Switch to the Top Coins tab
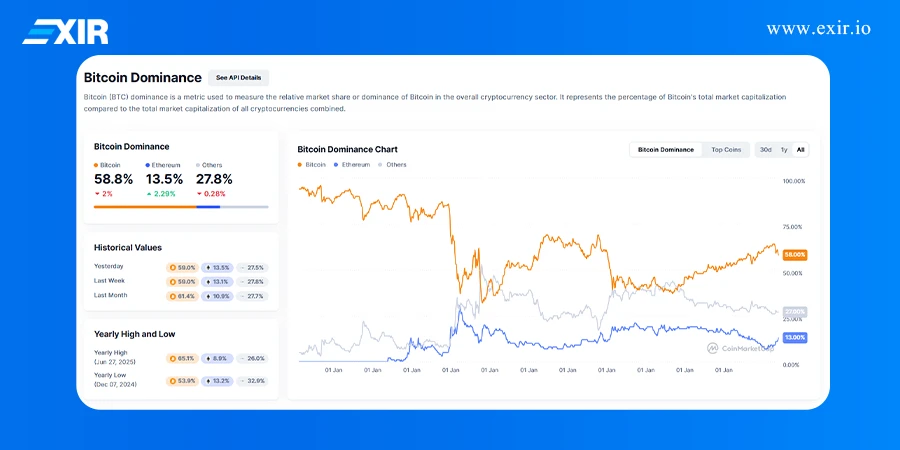 click(726, 149)
